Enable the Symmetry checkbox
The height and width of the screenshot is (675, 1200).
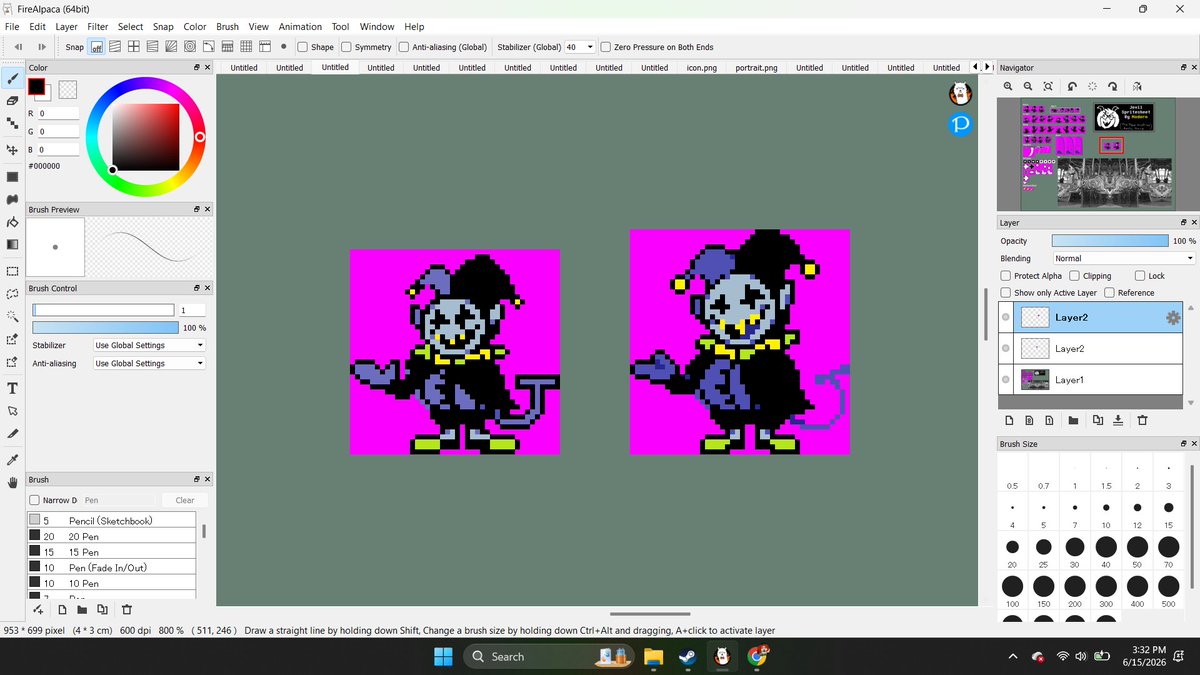(347, 47)
